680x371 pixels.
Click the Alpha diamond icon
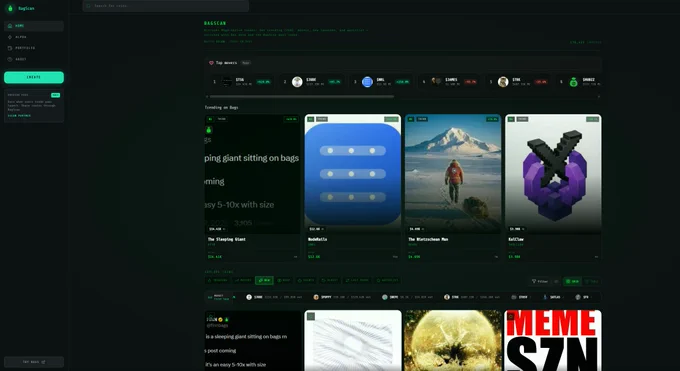click(10, 37)
